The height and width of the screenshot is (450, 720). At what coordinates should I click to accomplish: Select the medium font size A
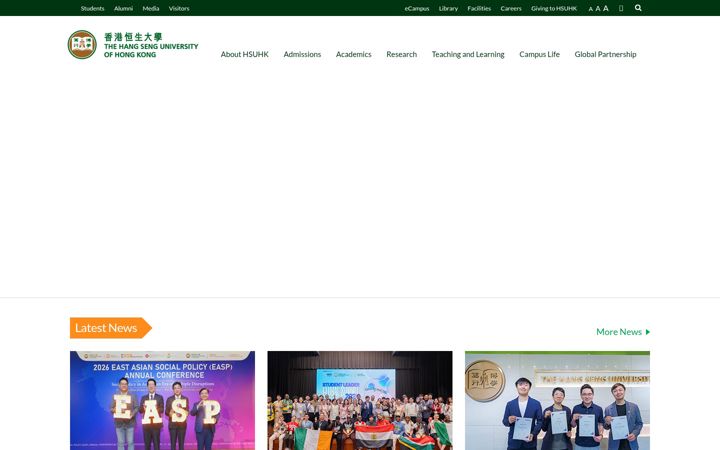(598, 8)
